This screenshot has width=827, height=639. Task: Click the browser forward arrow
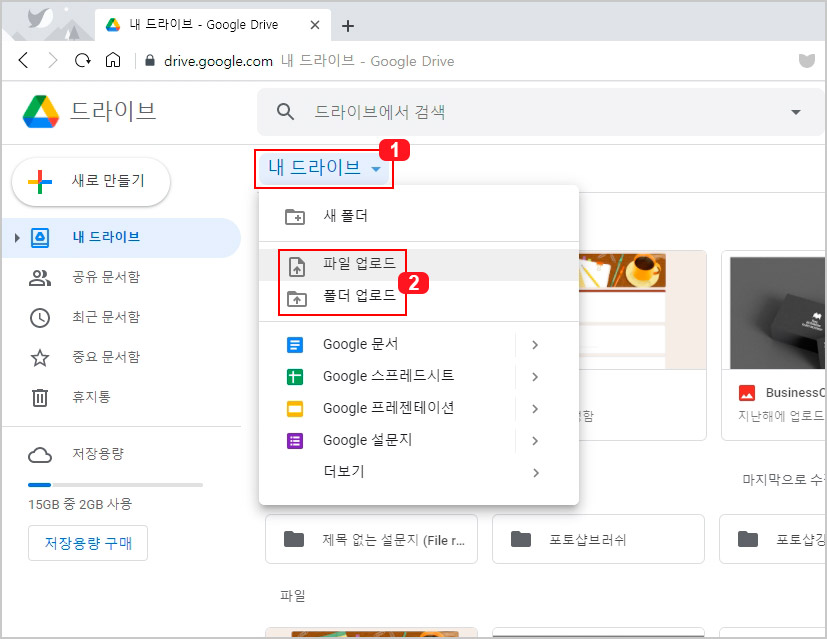pos(53,61)
